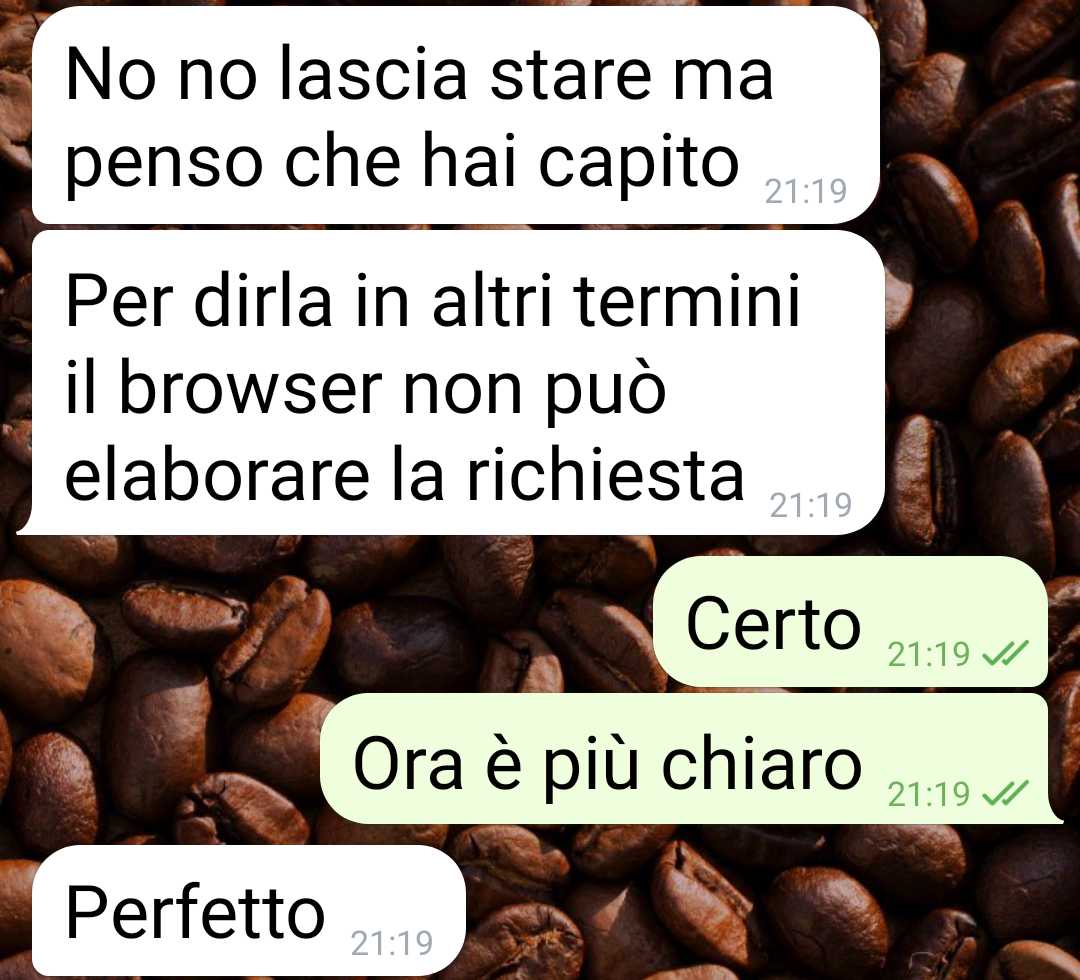Click the 21:19 timestamp on the Perfetto message

pos(391,943)
